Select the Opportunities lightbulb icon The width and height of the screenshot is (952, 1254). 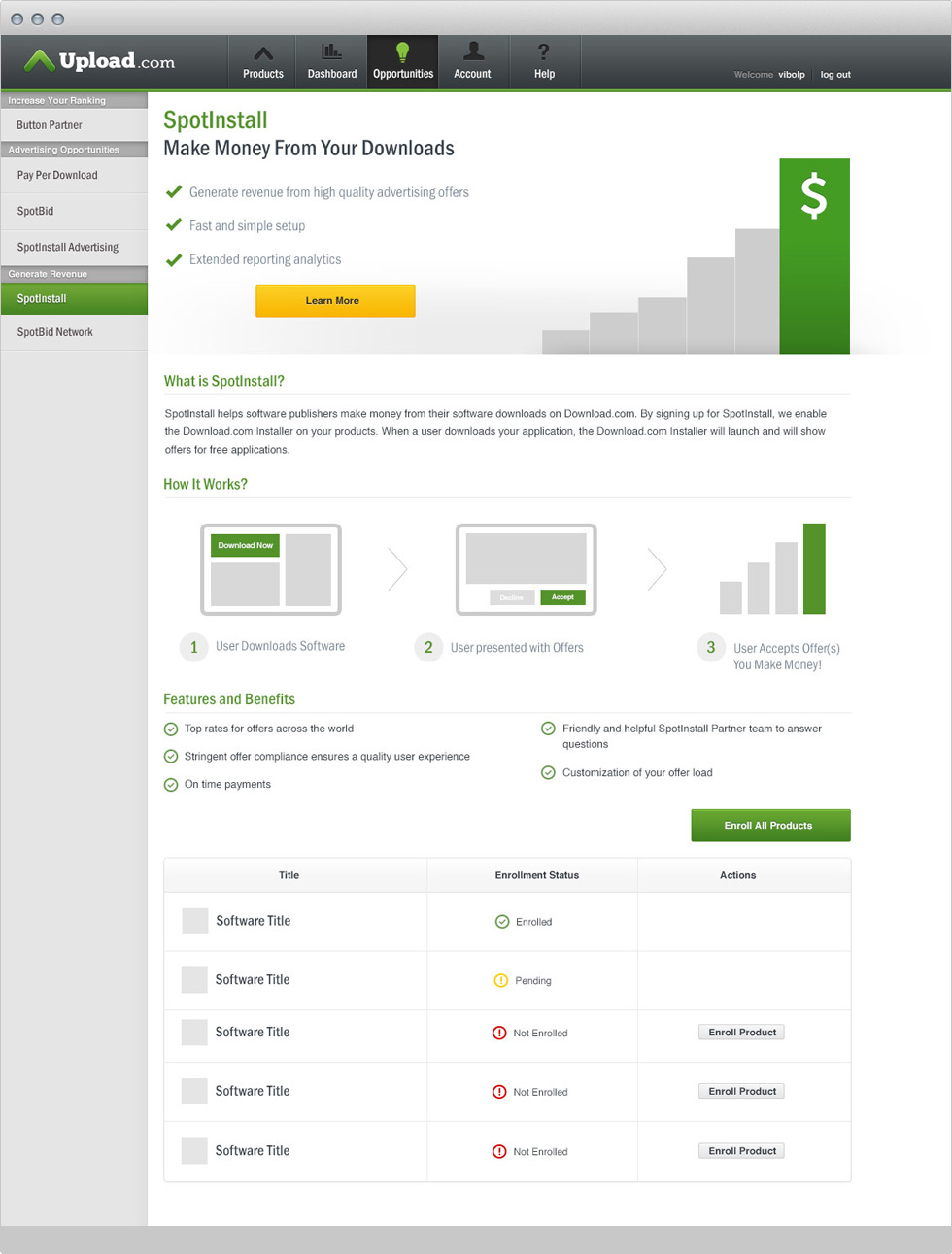click(x=402, y=52)
